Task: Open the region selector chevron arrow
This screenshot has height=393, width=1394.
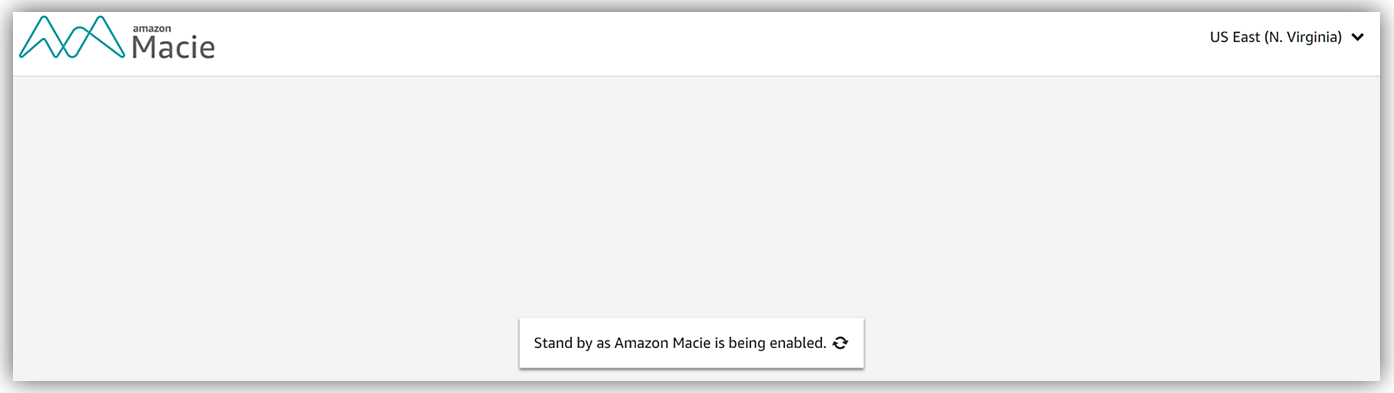Action: pyautogui.click(x=1357, y=38)
